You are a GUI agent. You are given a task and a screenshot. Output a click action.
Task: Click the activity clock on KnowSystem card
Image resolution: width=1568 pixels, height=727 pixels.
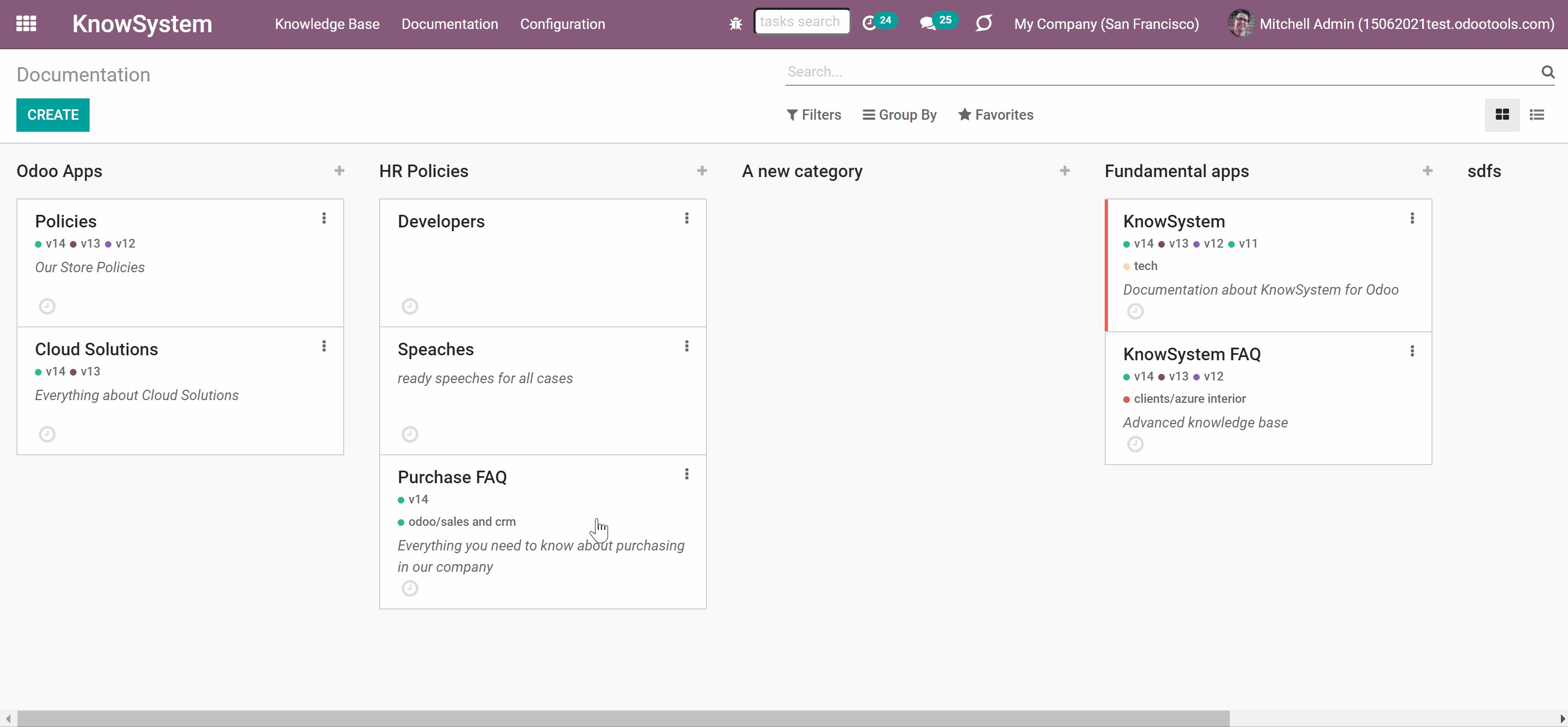[x=1135, y=311]
